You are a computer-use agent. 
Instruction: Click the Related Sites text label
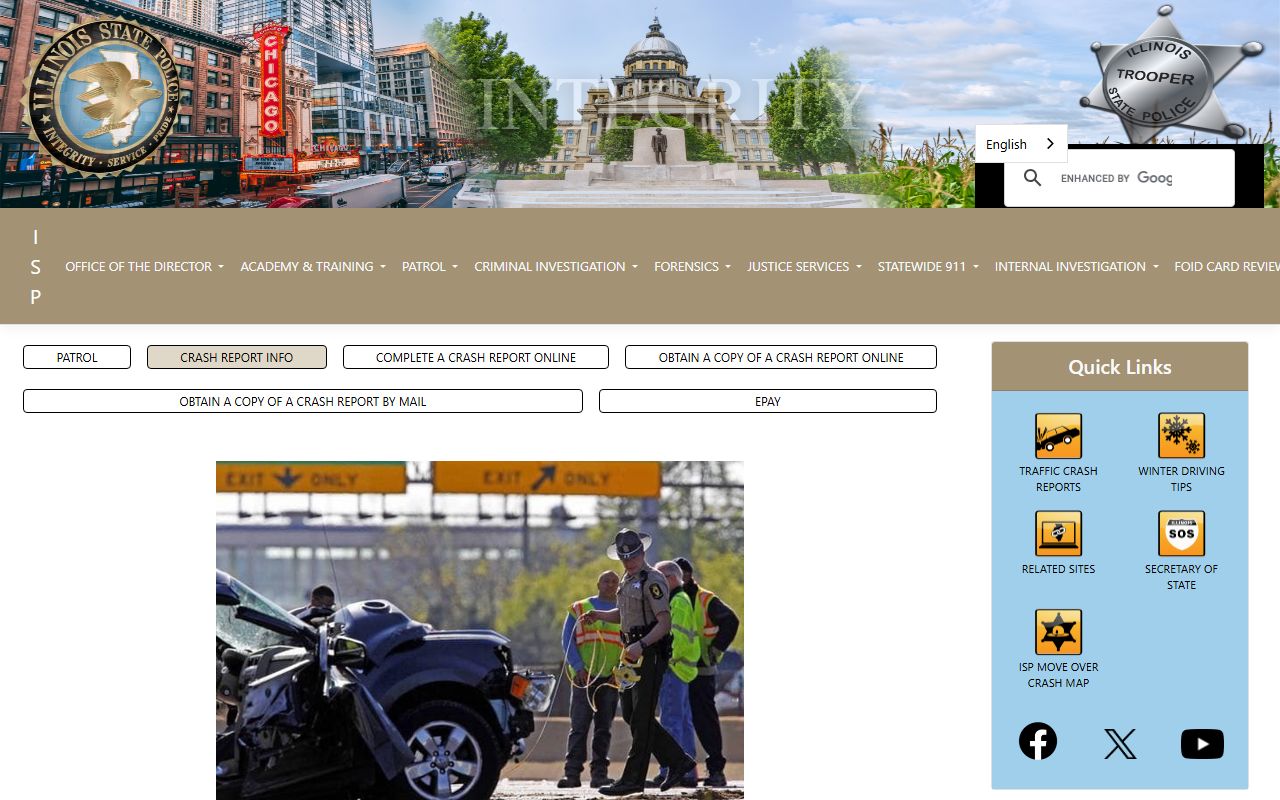point(1058,569)
